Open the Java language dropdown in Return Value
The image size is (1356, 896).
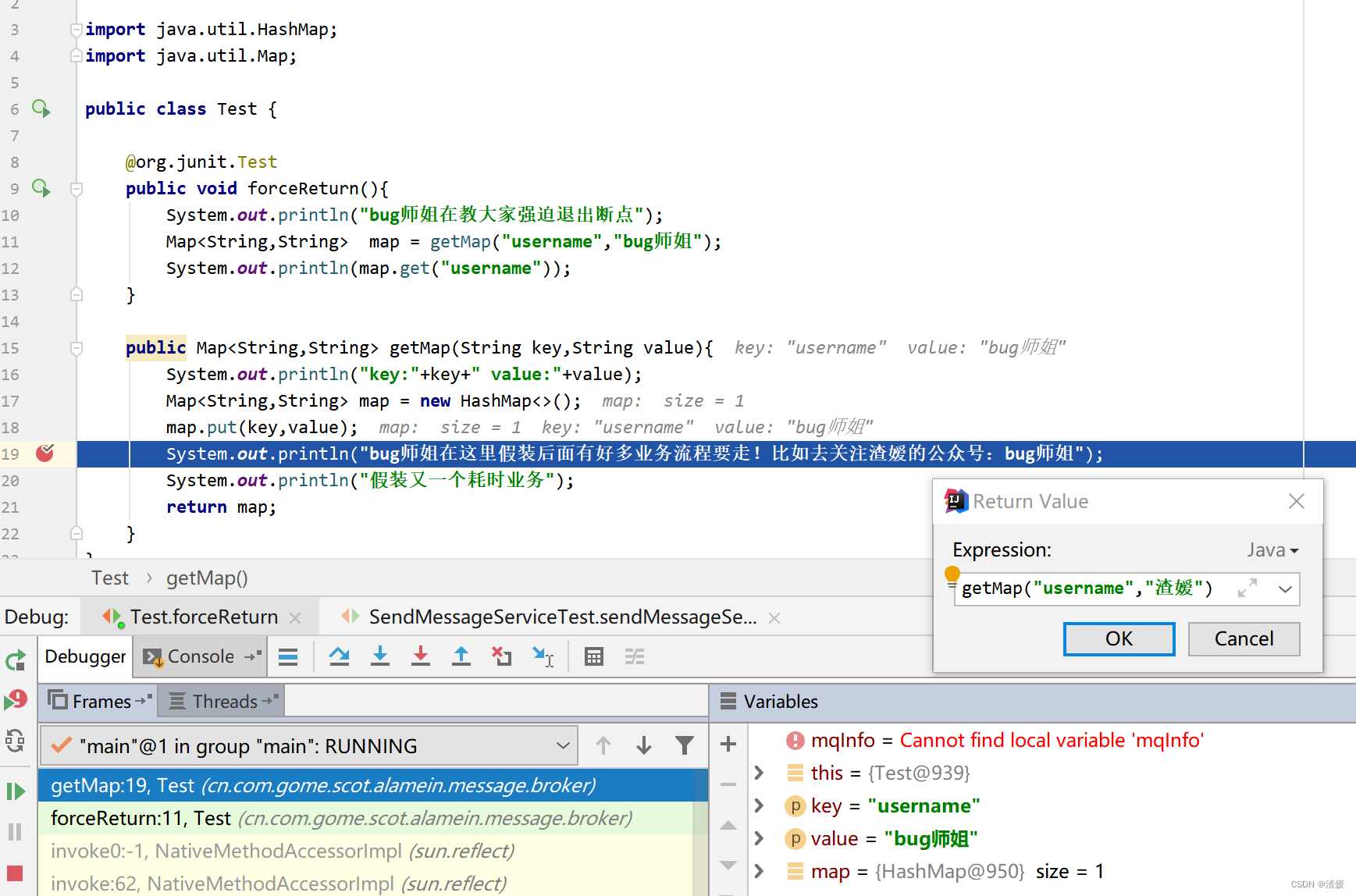[x=1272, y=549]
